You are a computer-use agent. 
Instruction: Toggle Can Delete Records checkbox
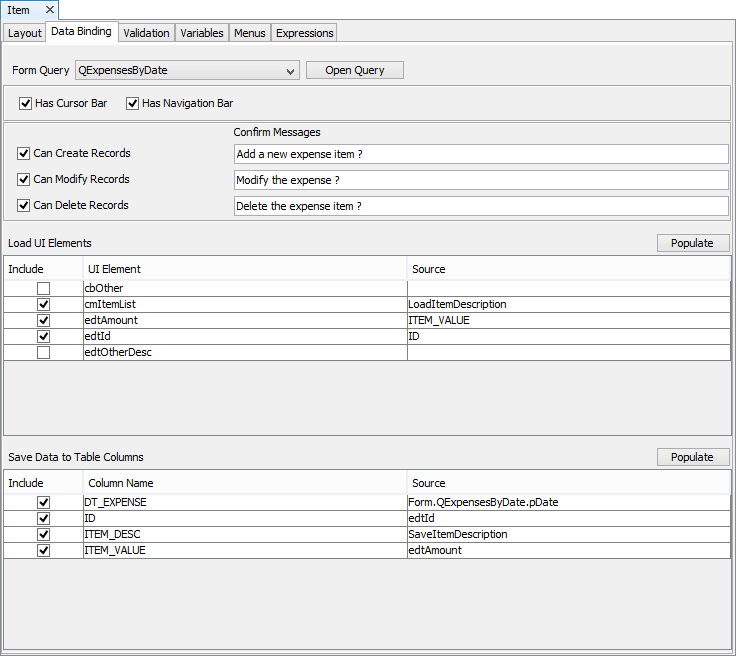tap(24, 206)
